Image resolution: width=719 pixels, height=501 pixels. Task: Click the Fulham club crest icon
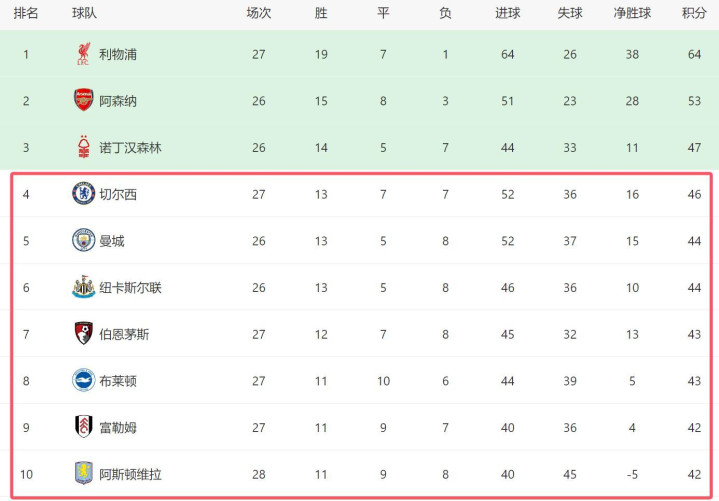[83, 428]
